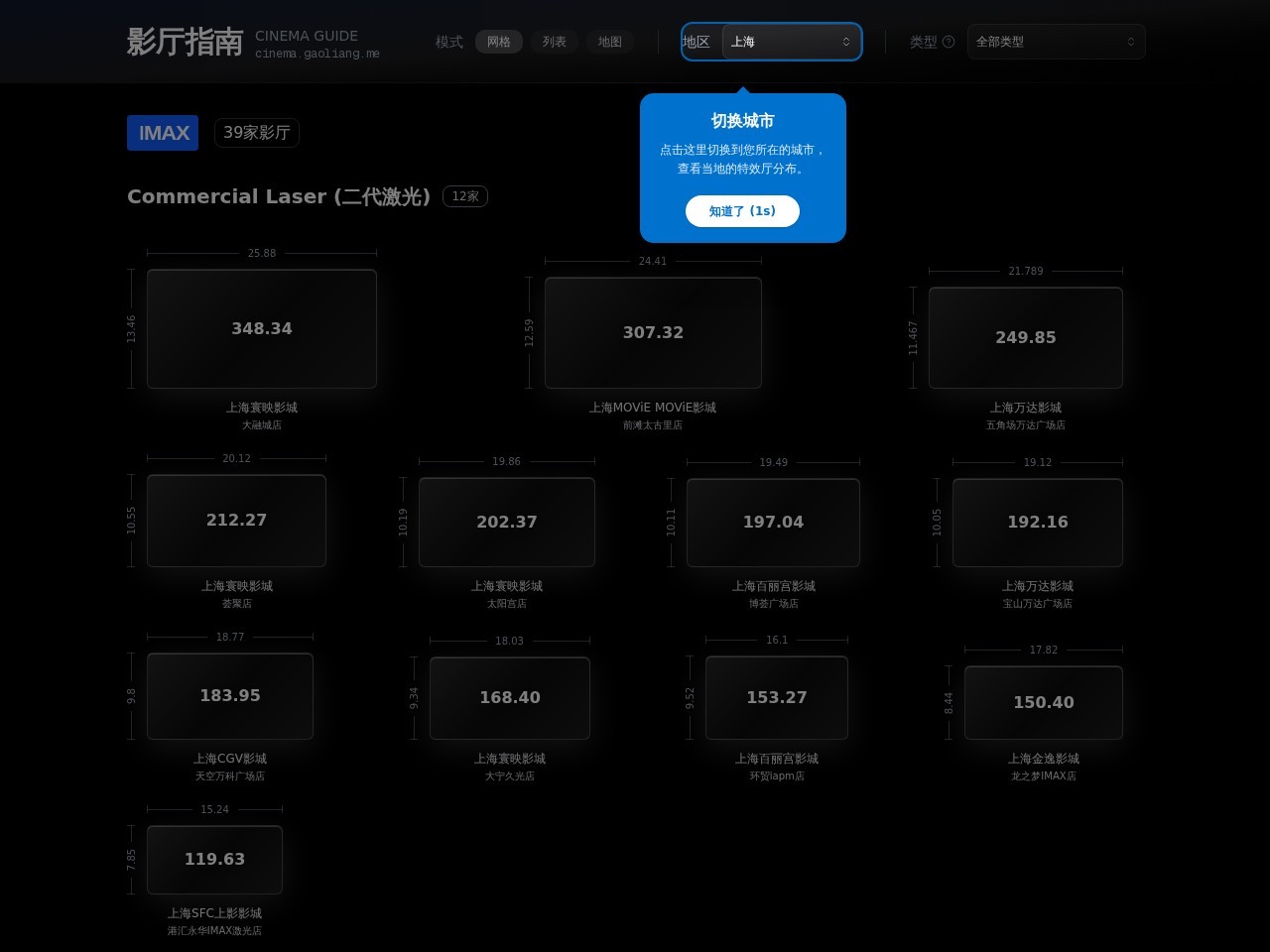Open the 249.85 screen card
This screenshot has width=1270, height=952.
pos(1026,338)
